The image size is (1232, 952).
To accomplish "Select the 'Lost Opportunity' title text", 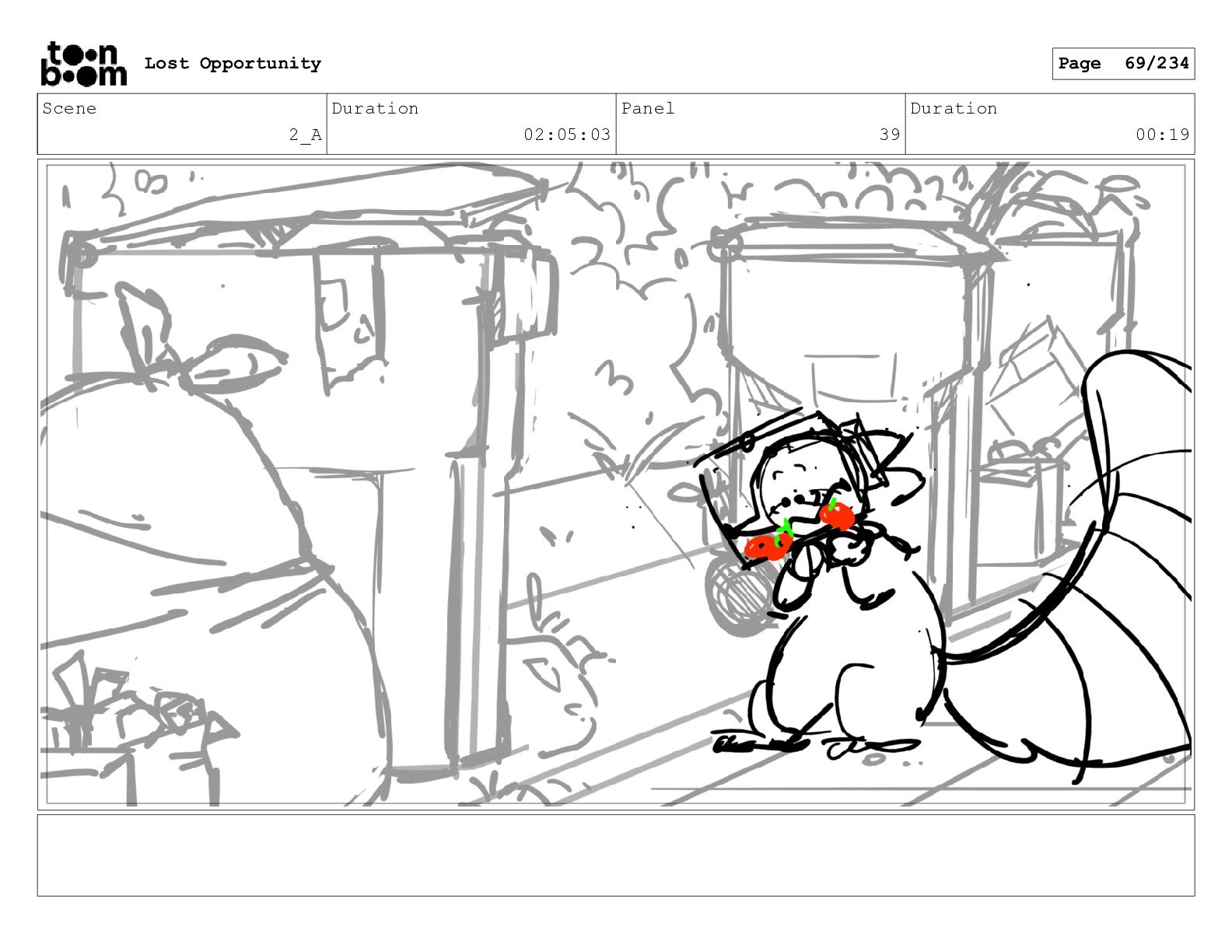I will (x=233, y=64).
